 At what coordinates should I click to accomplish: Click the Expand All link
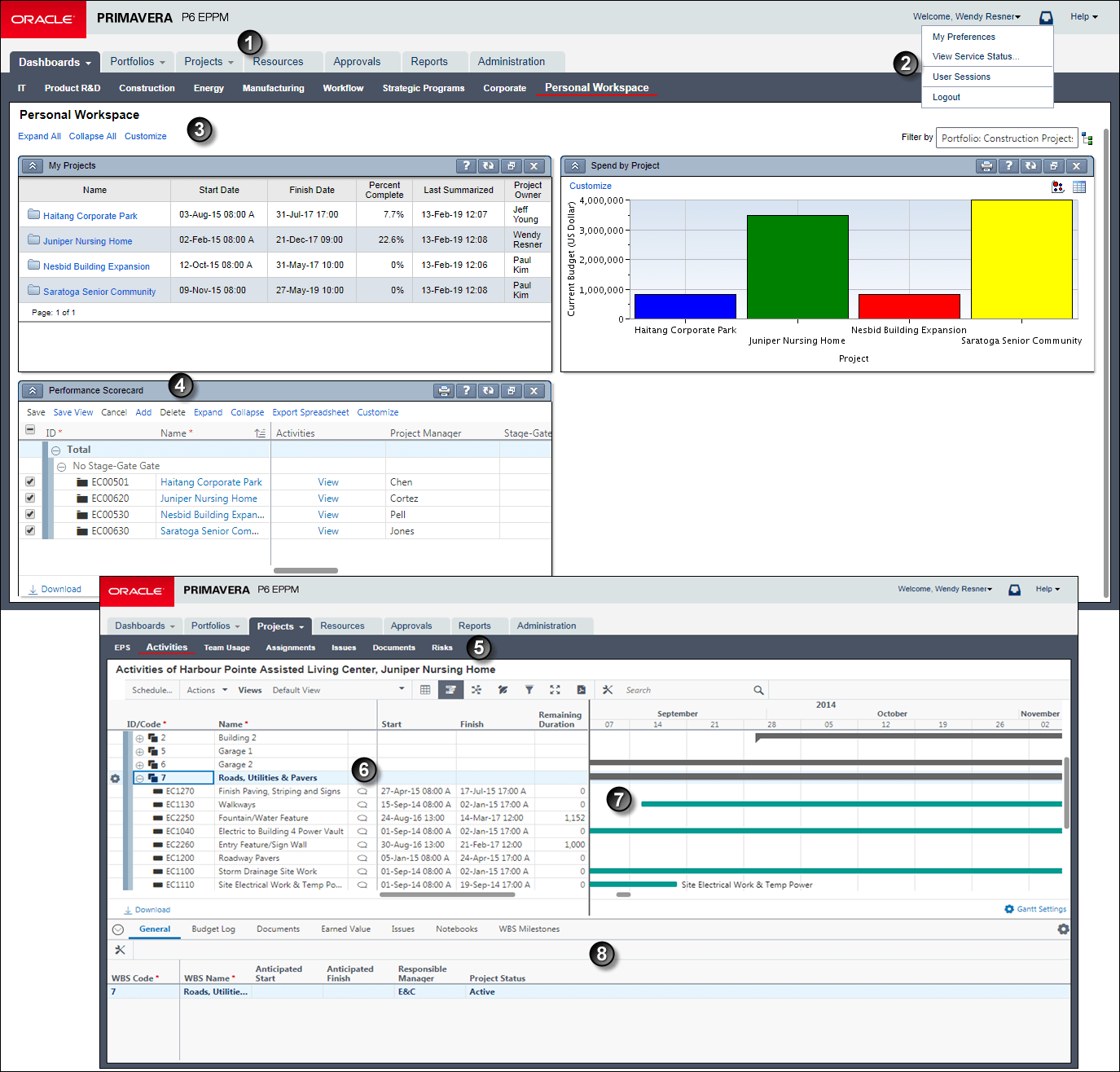click(39, 136)
